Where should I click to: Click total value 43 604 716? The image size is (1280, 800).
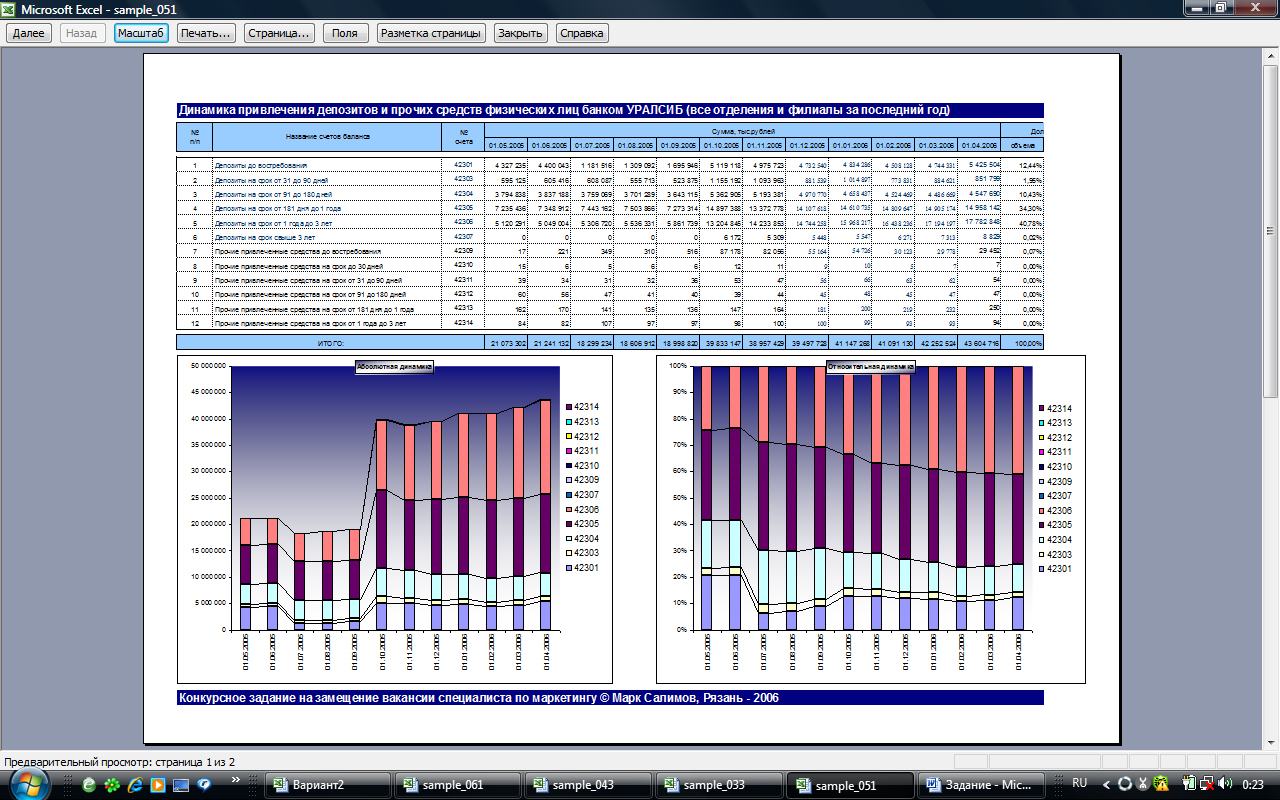(979, 343)
